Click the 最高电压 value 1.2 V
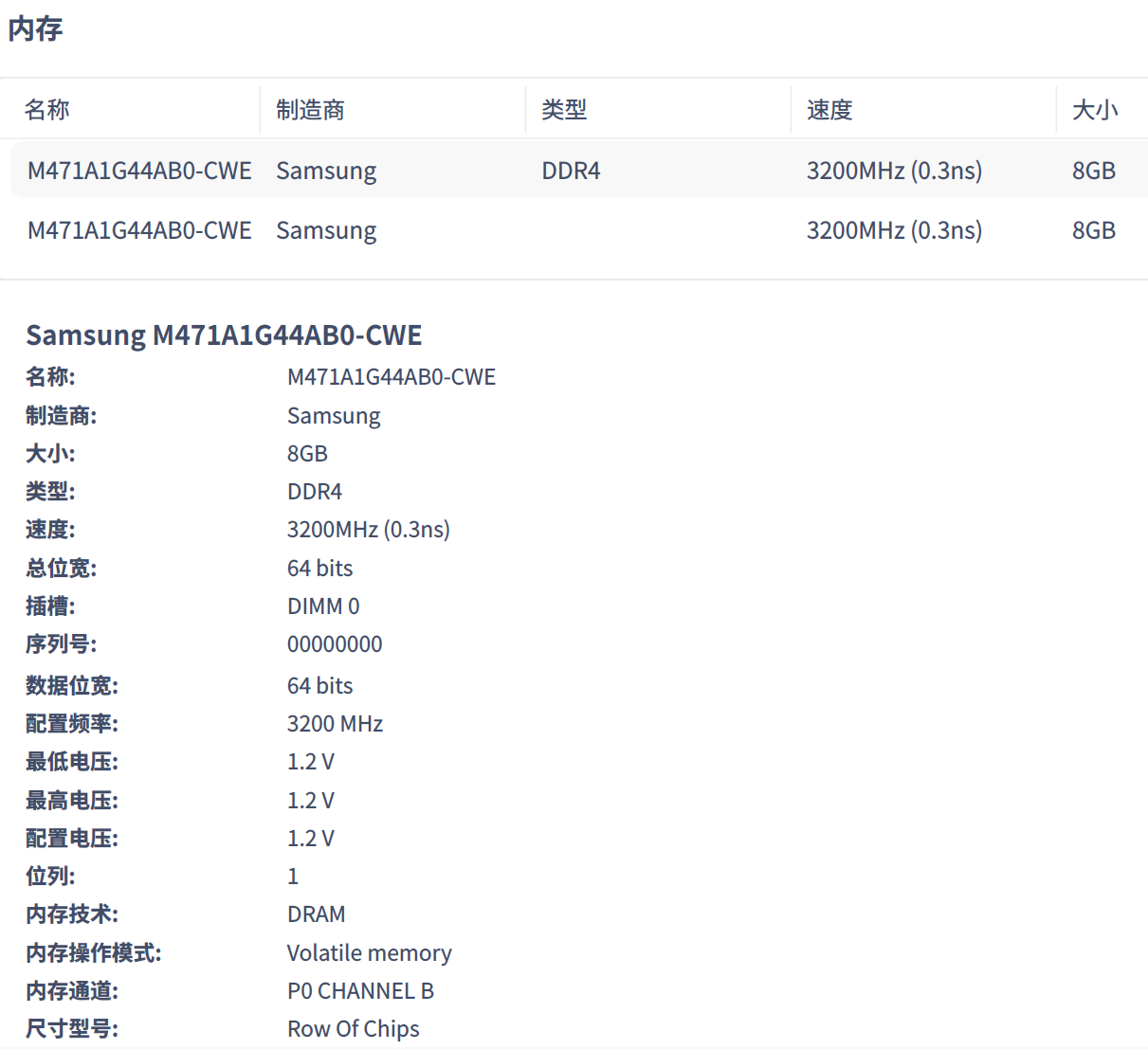Screen dimensions: 1148x1049 click(311, 801)
